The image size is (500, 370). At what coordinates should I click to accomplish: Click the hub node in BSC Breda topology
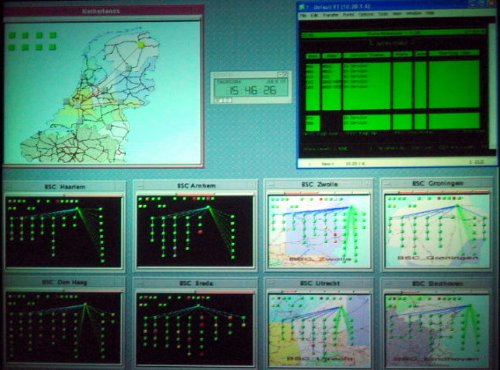pyautogui.click(x=199, y=306)
